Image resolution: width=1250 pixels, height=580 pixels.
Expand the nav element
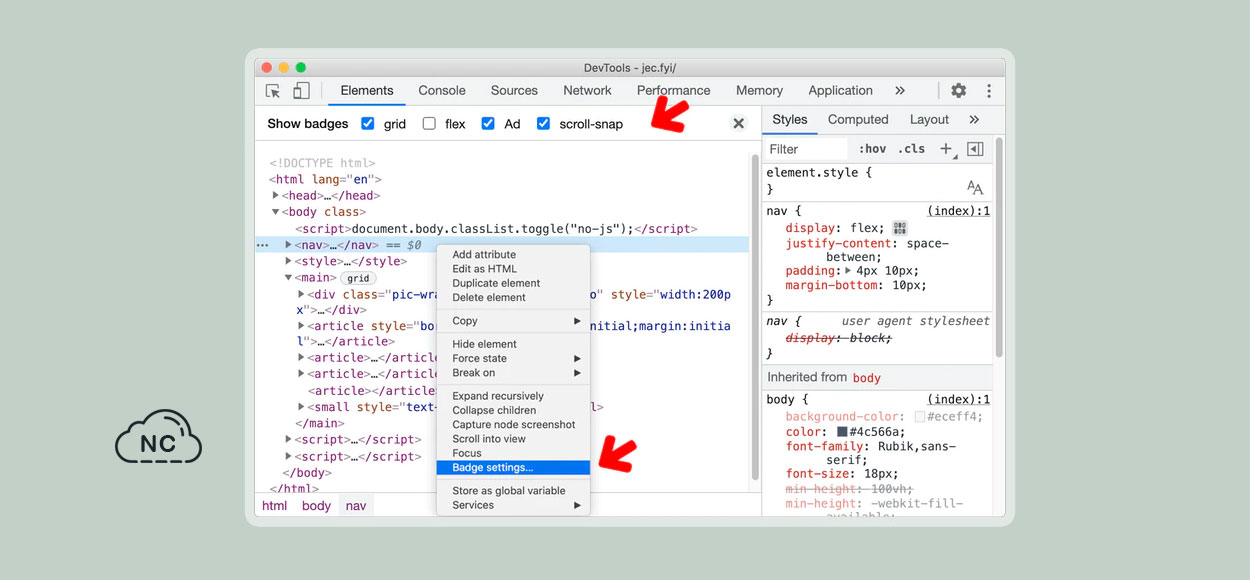(288, 245)
